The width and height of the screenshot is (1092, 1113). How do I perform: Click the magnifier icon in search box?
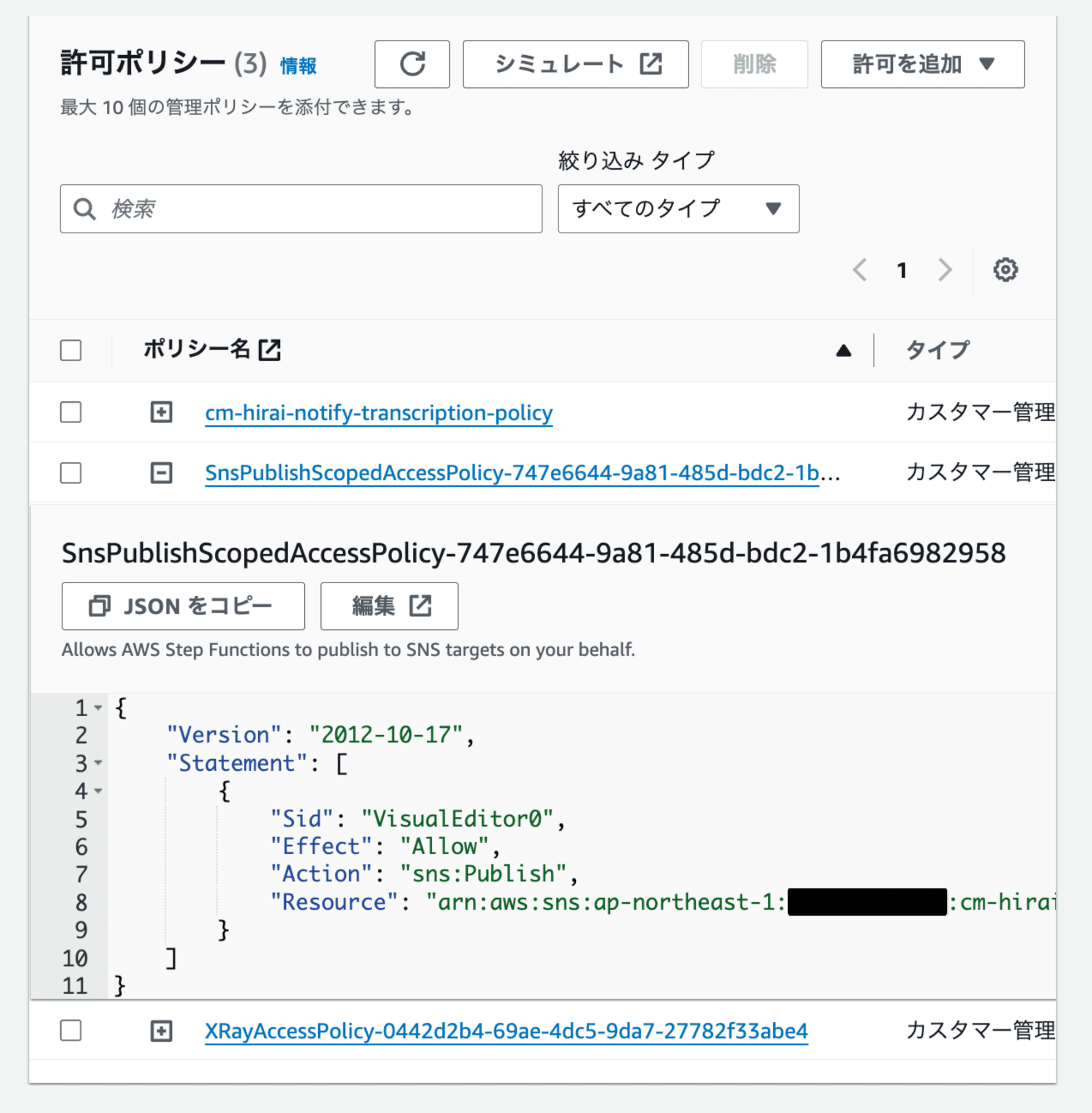85,209
